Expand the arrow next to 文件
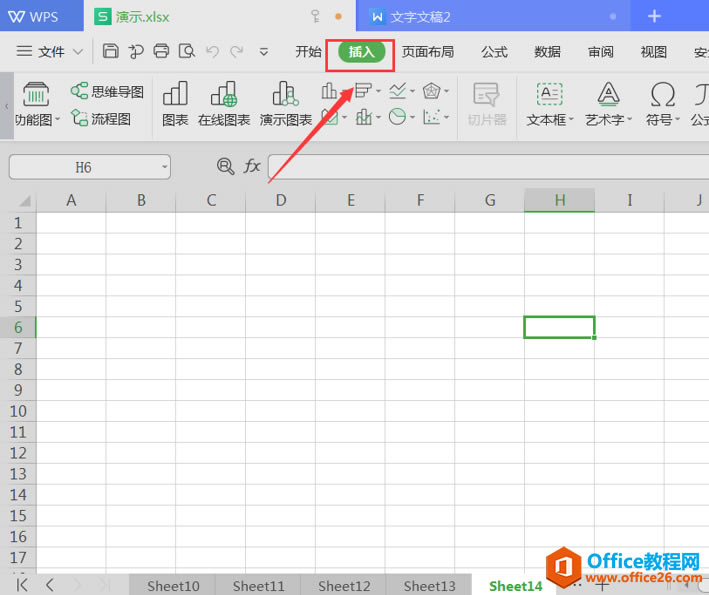Image resolution: width=709 pixels, height=595 pixels. pos(78,52)
